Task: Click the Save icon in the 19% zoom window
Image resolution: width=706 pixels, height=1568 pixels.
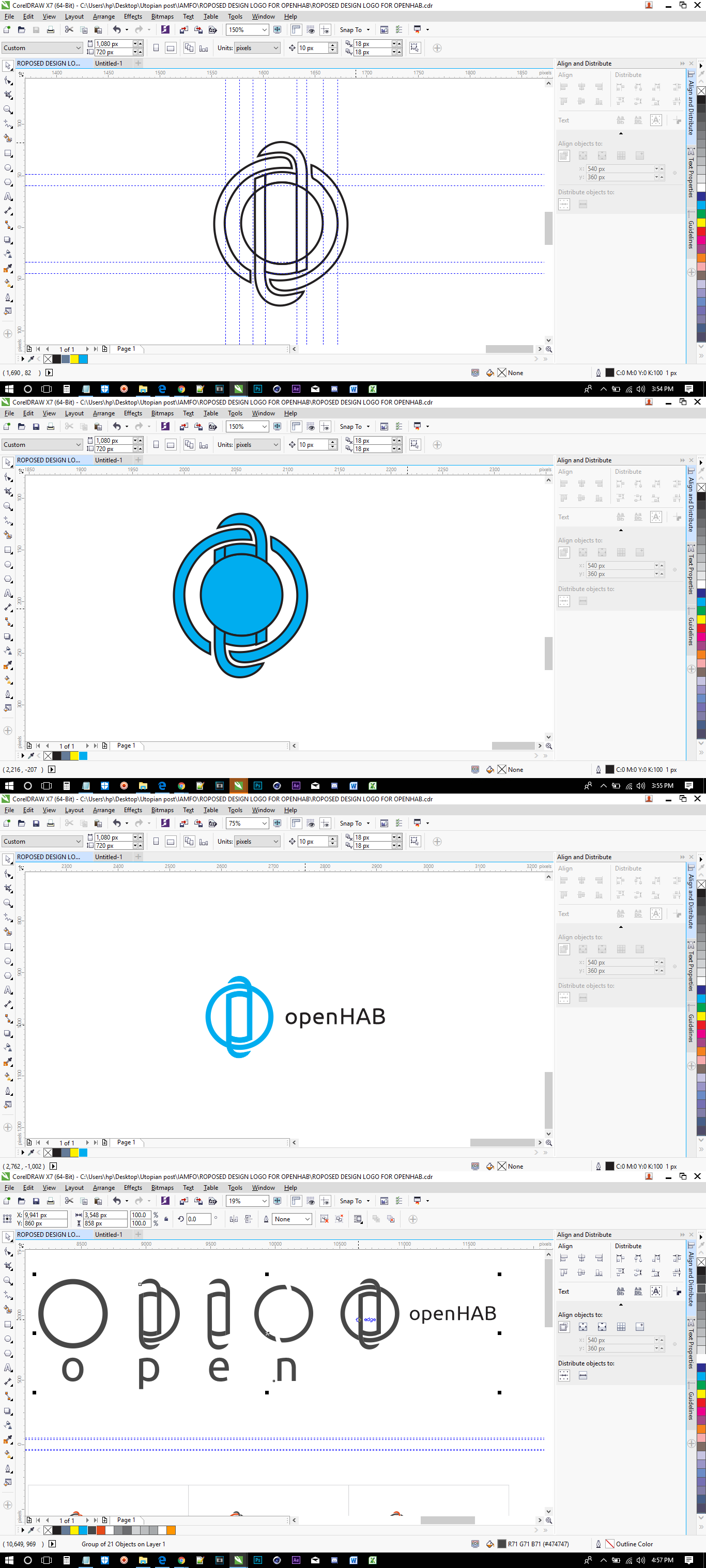Action: pos(36,1201)
